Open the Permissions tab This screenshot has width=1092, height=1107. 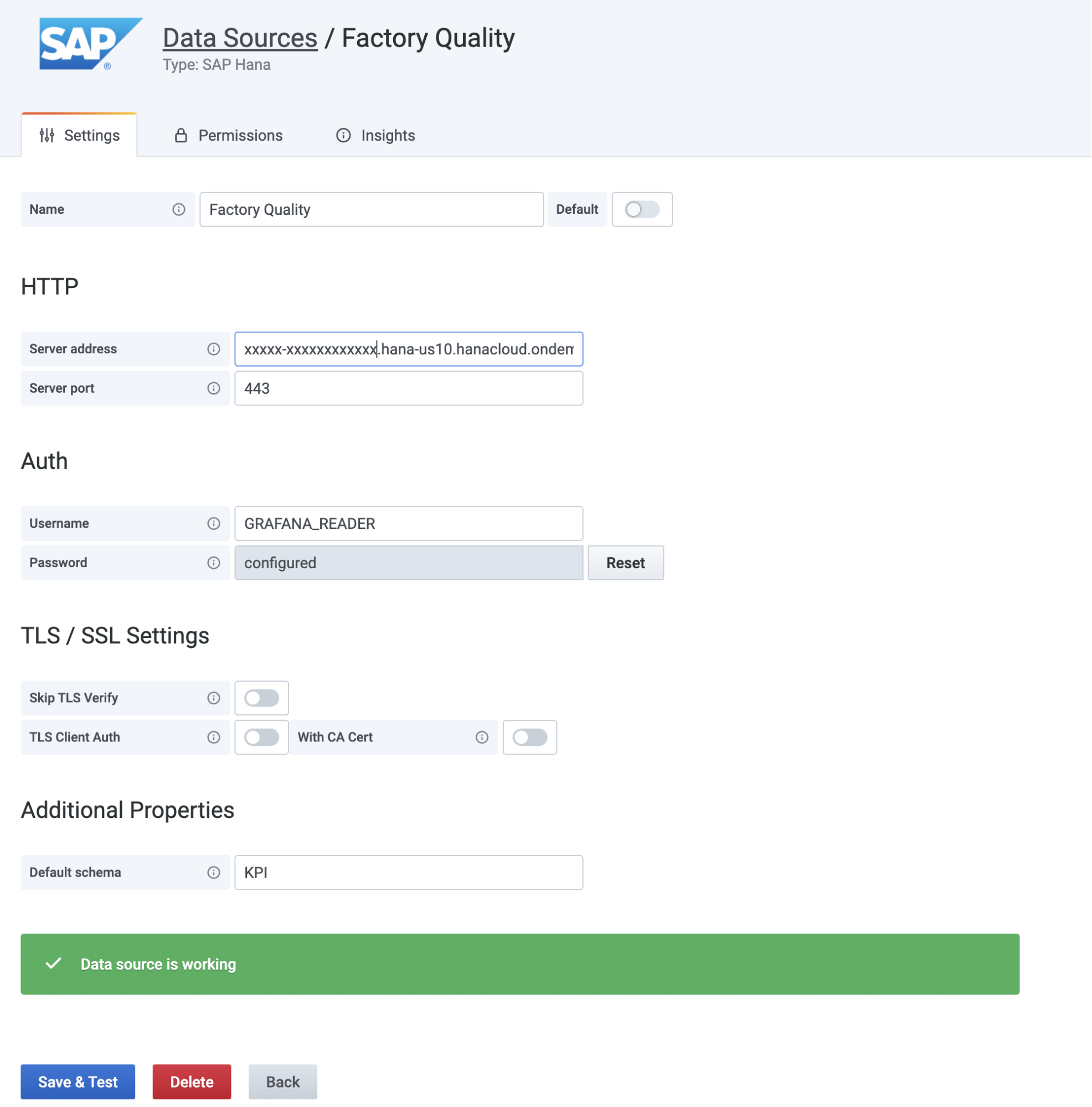[x=229, y=135]
